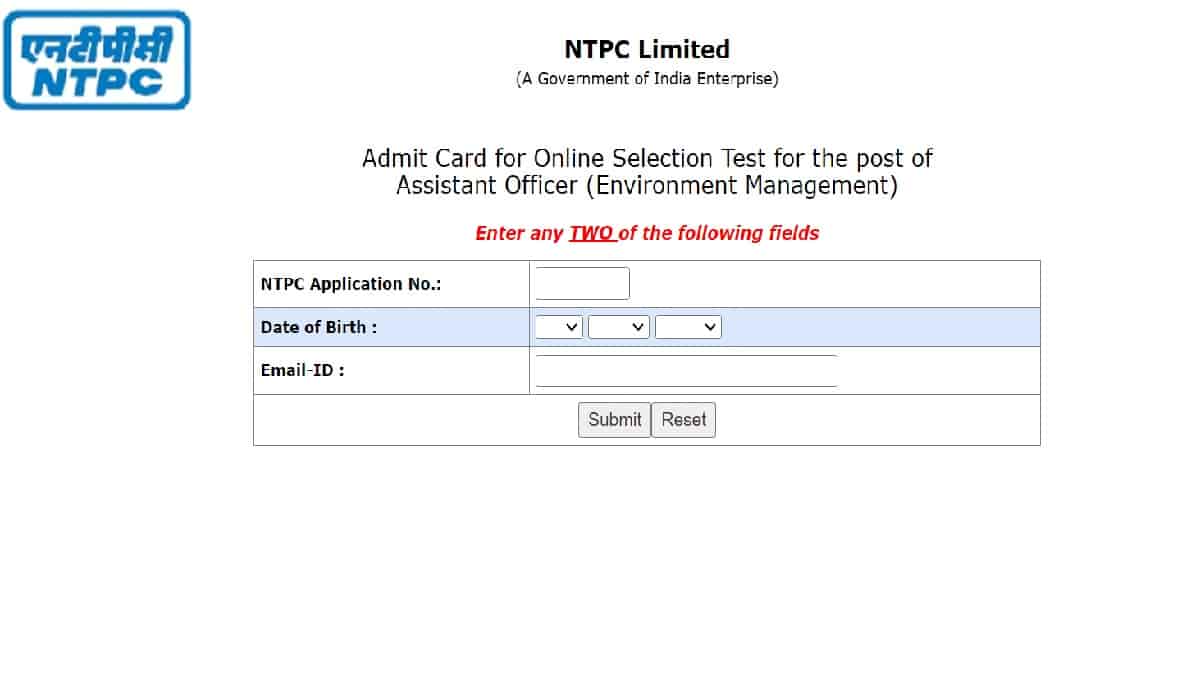The height and width of the screenshot is (675, 1200).
Task: Click the NTPC Limited heading
Action: [645, 48]
